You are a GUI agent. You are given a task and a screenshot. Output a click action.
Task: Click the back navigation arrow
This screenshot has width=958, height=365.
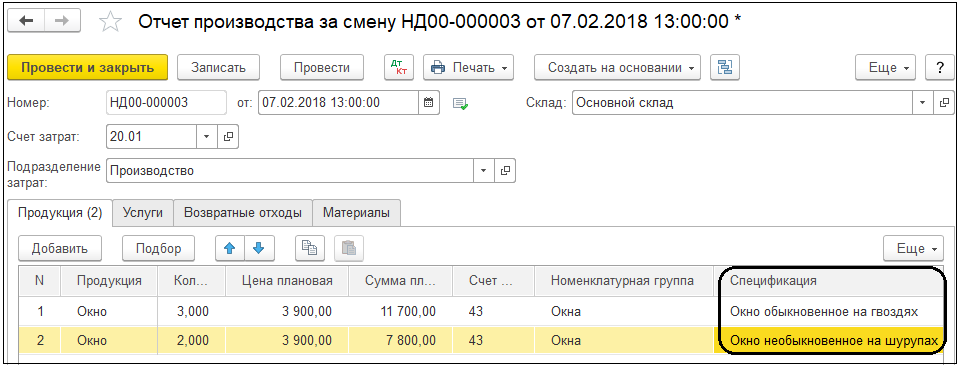pos(26,21)
